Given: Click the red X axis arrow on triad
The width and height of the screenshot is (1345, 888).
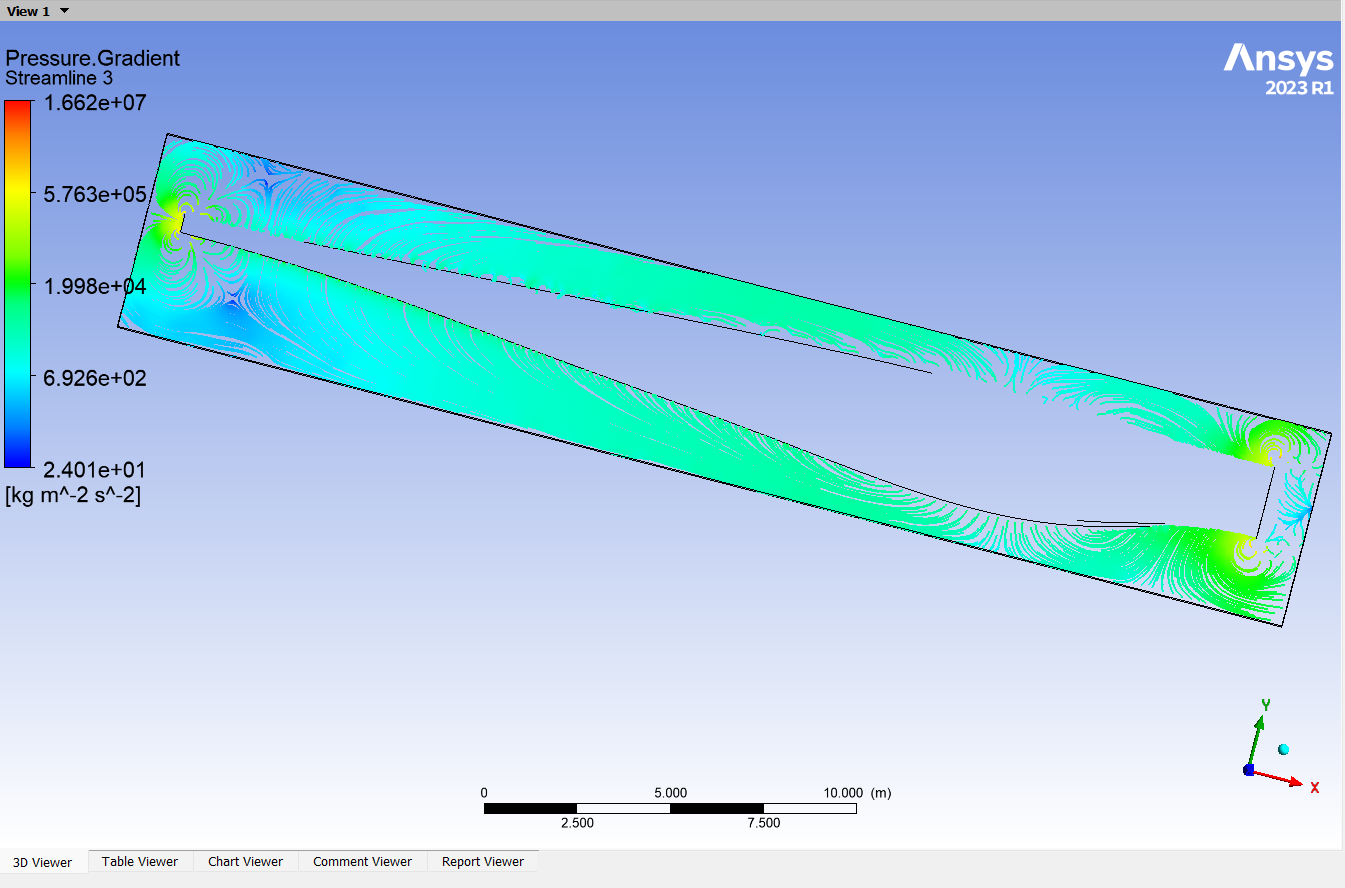Looking at the screenshot, I should pyautogui.click(x=1288, y=778).
